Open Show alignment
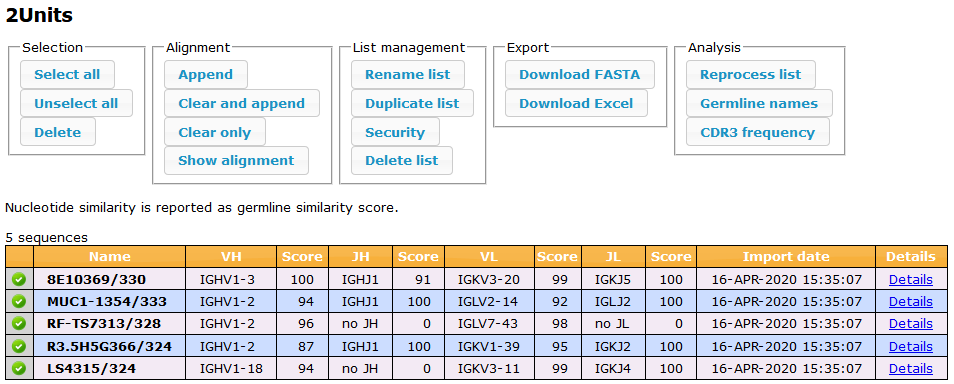Viewport: 954px width, 384px height. (x=236, y=161)
